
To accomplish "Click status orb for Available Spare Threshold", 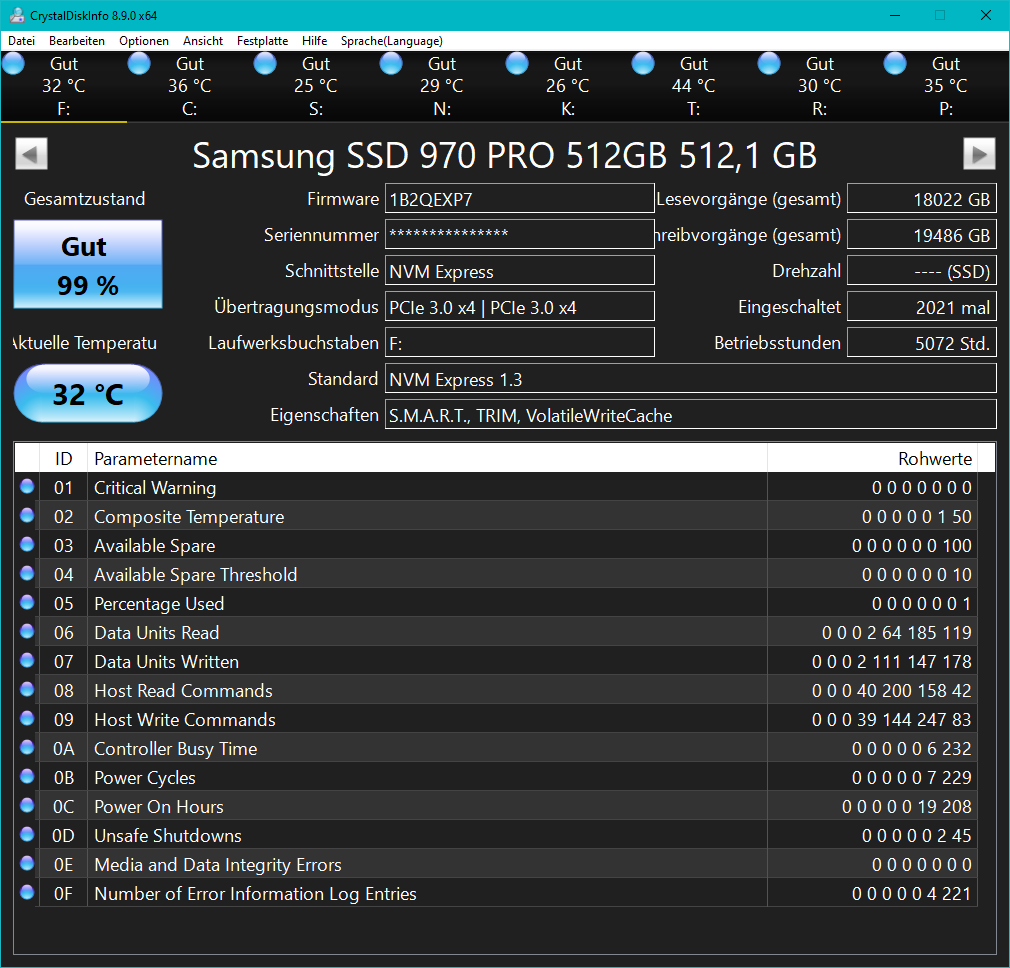I will pyautogui.click(x=27, y=573).
